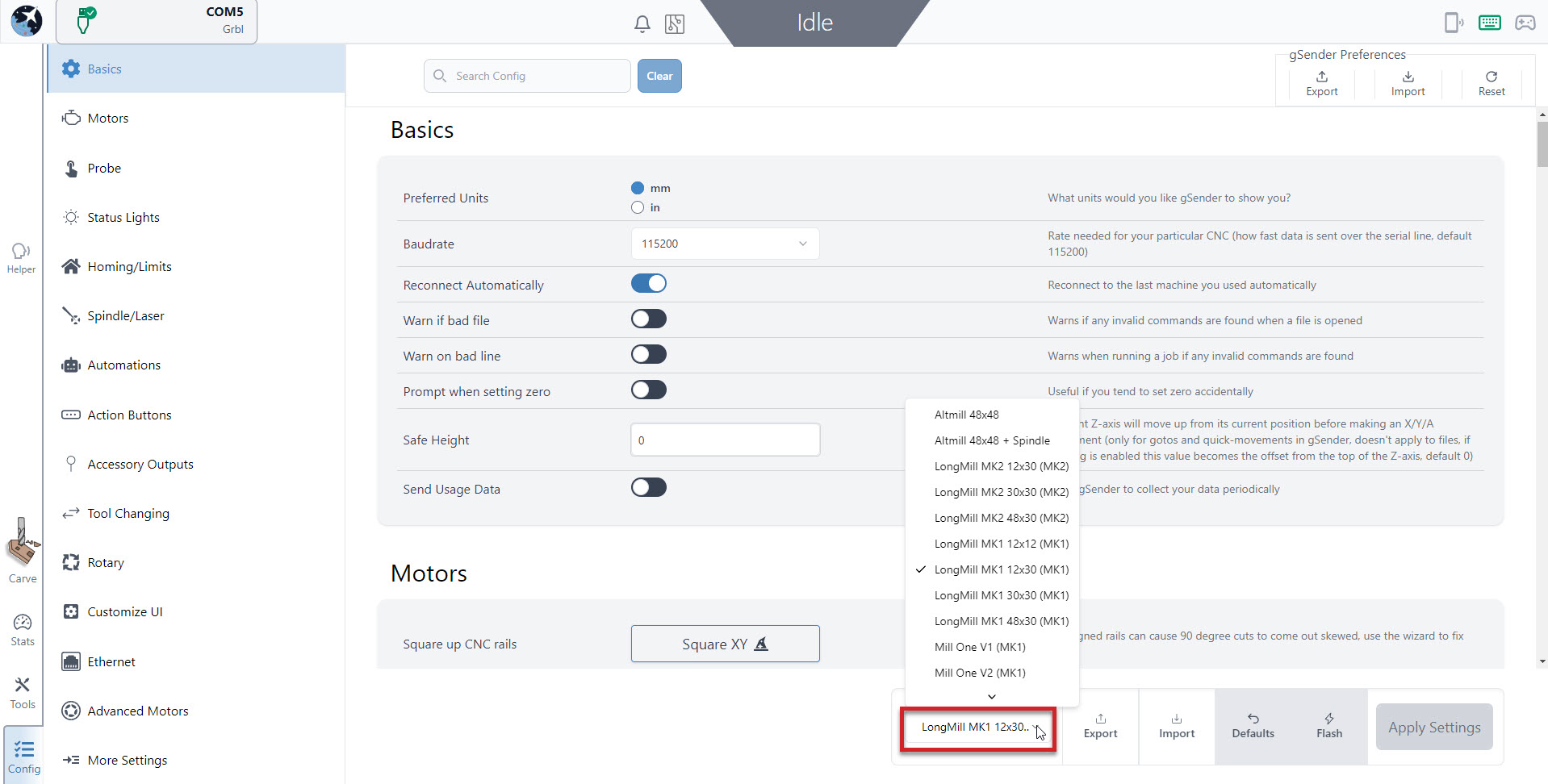
Task: Choose Altmill 48x48 from the list
Action: (x=992, y=415)
